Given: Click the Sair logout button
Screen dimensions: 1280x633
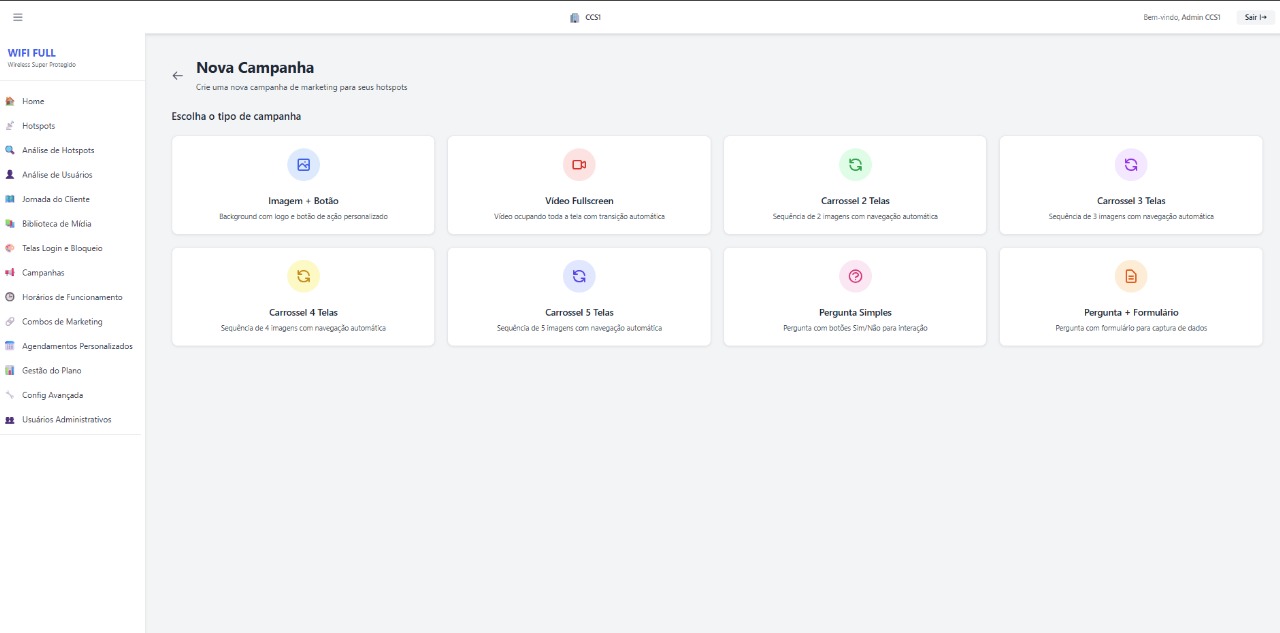Looking at the screenshot, I should (x=1255, y=17).
